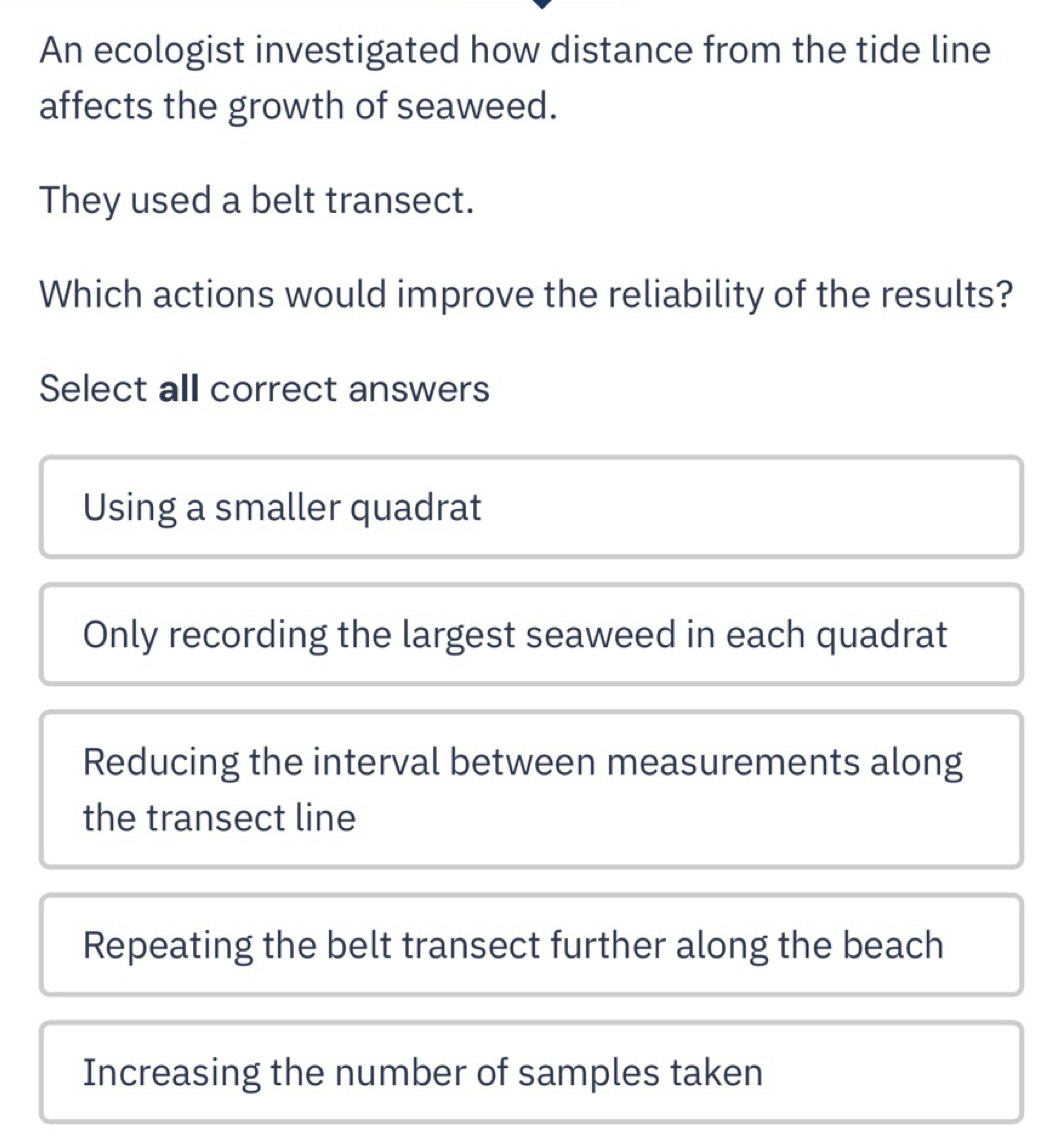
Task: Click the 'Select all correct answers' instruction
Action: [x=264, y=389]
